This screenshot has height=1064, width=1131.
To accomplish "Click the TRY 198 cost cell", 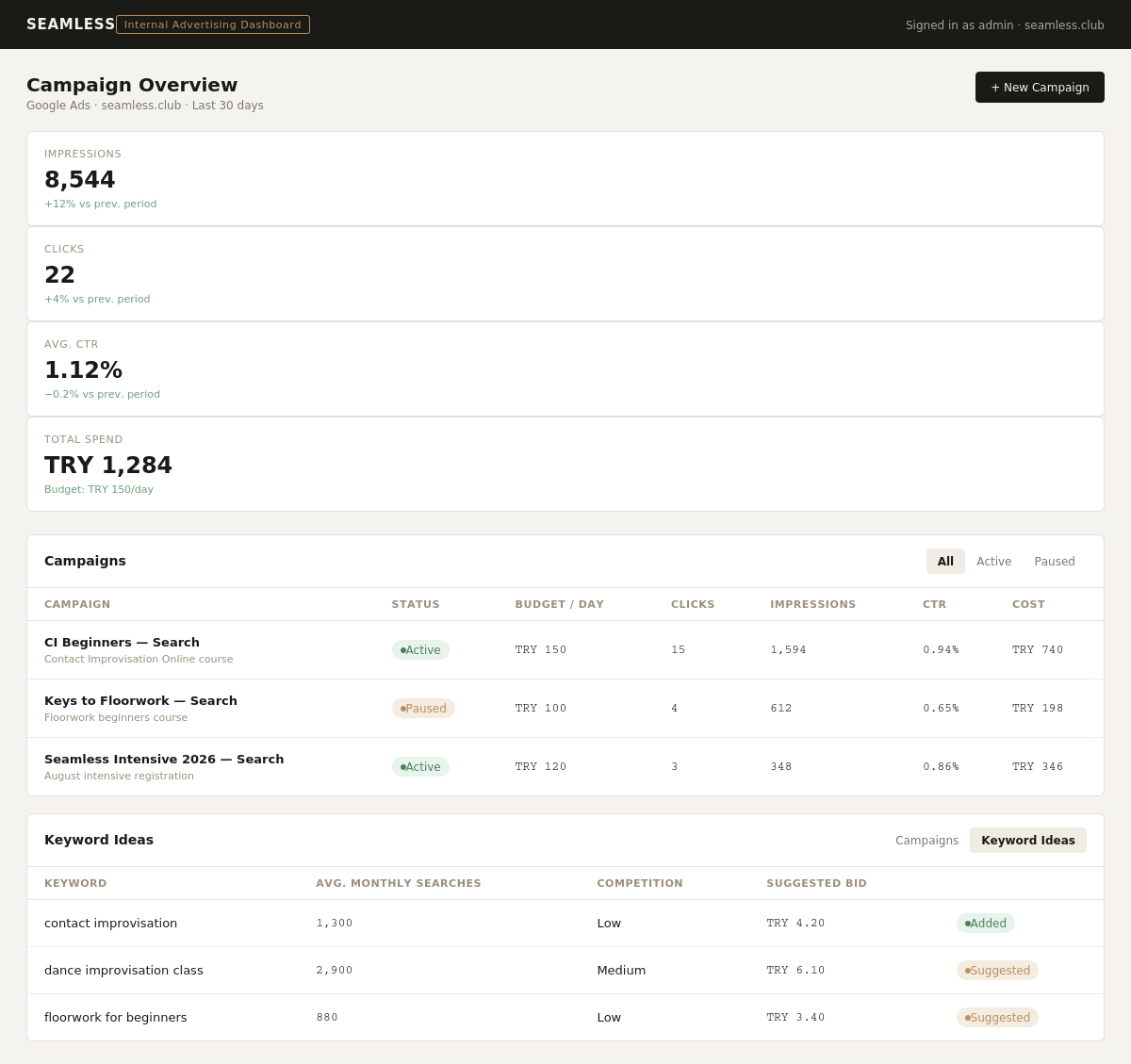I will [x=1038, y=709].
